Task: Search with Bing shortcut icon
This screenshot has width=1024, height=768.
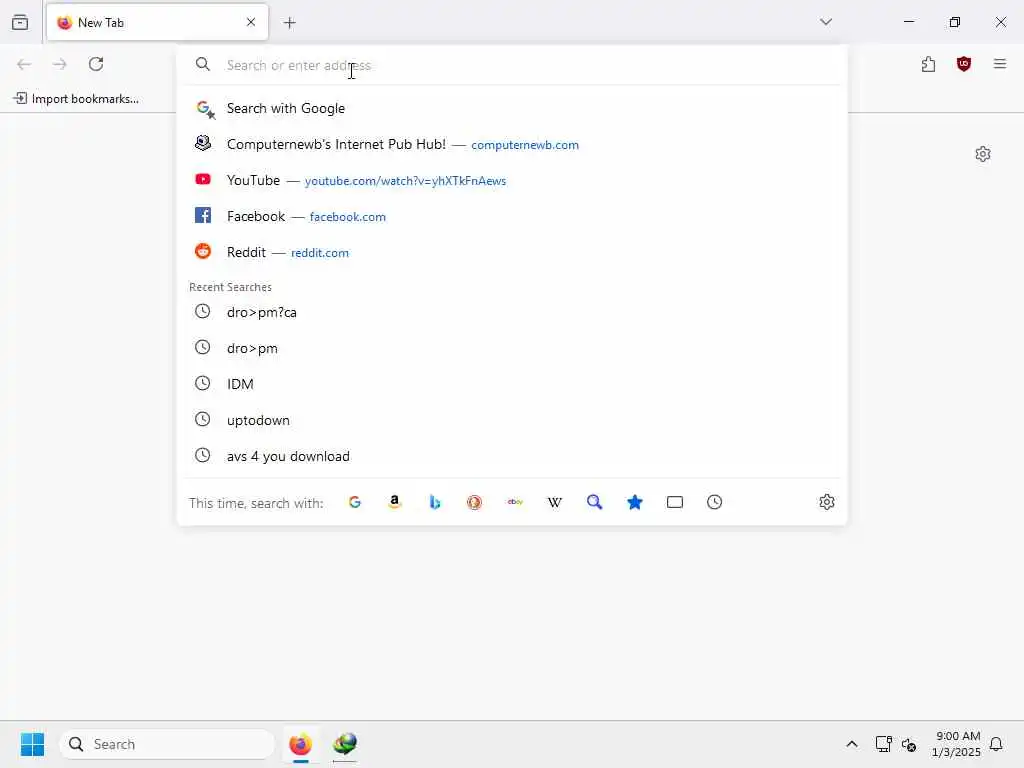Action: [x=435, y=502]
